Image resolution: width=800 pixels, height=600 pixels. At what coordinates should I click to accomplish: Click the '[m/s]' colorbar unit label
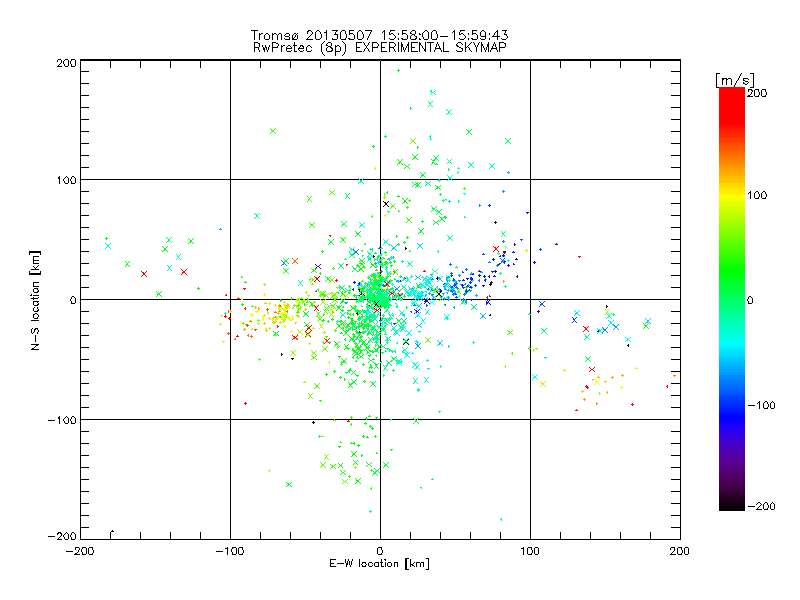(735, 80)
